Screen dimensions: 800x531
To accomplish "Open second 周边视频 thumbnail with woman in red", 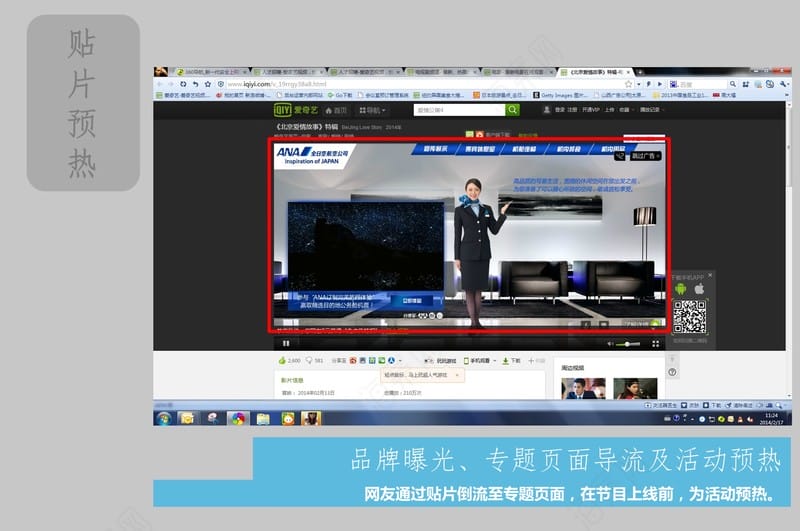I will pos(635,388).
